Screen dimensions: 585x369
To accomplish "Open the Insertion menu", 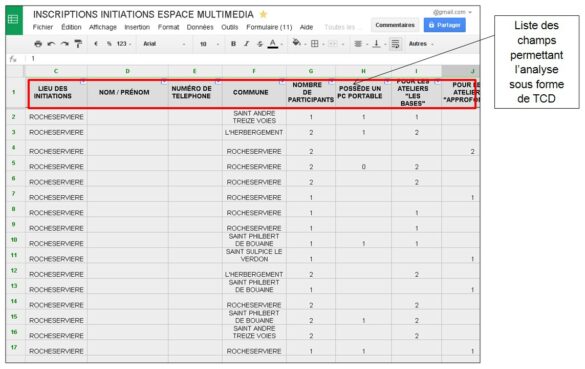I will tap(137, 27).
